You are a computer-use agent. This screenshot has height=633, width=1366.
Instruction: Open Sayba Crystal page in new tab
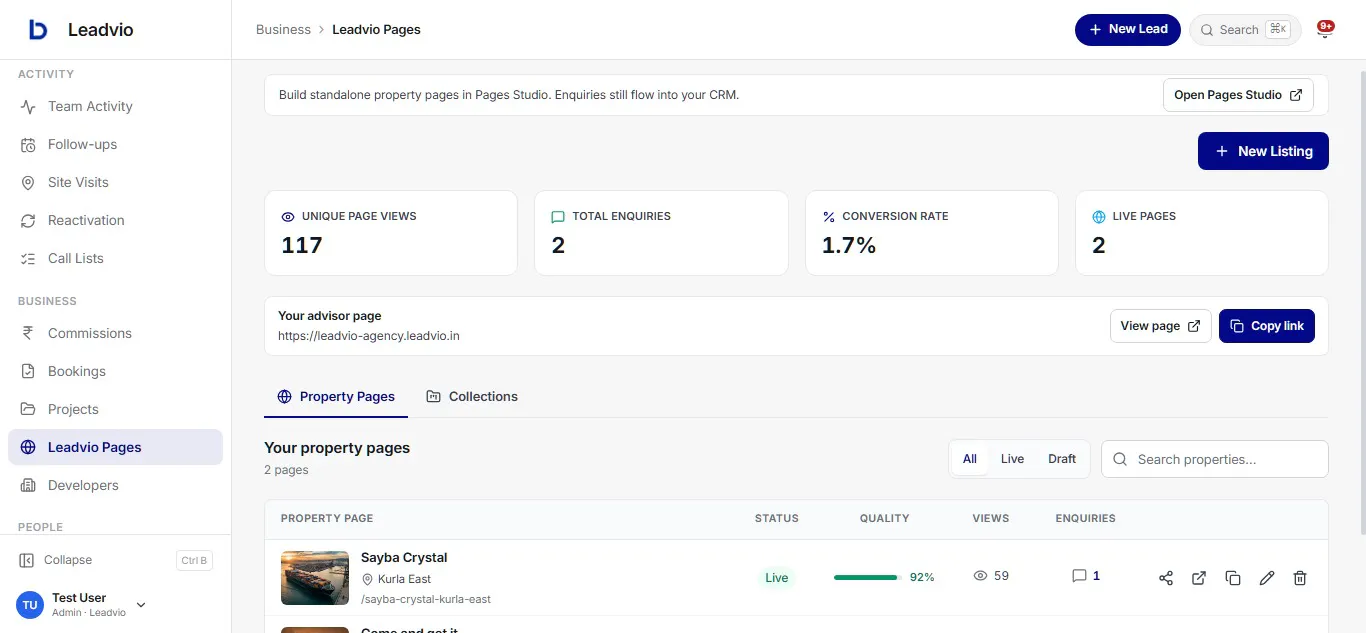[x=1199, y=578]
